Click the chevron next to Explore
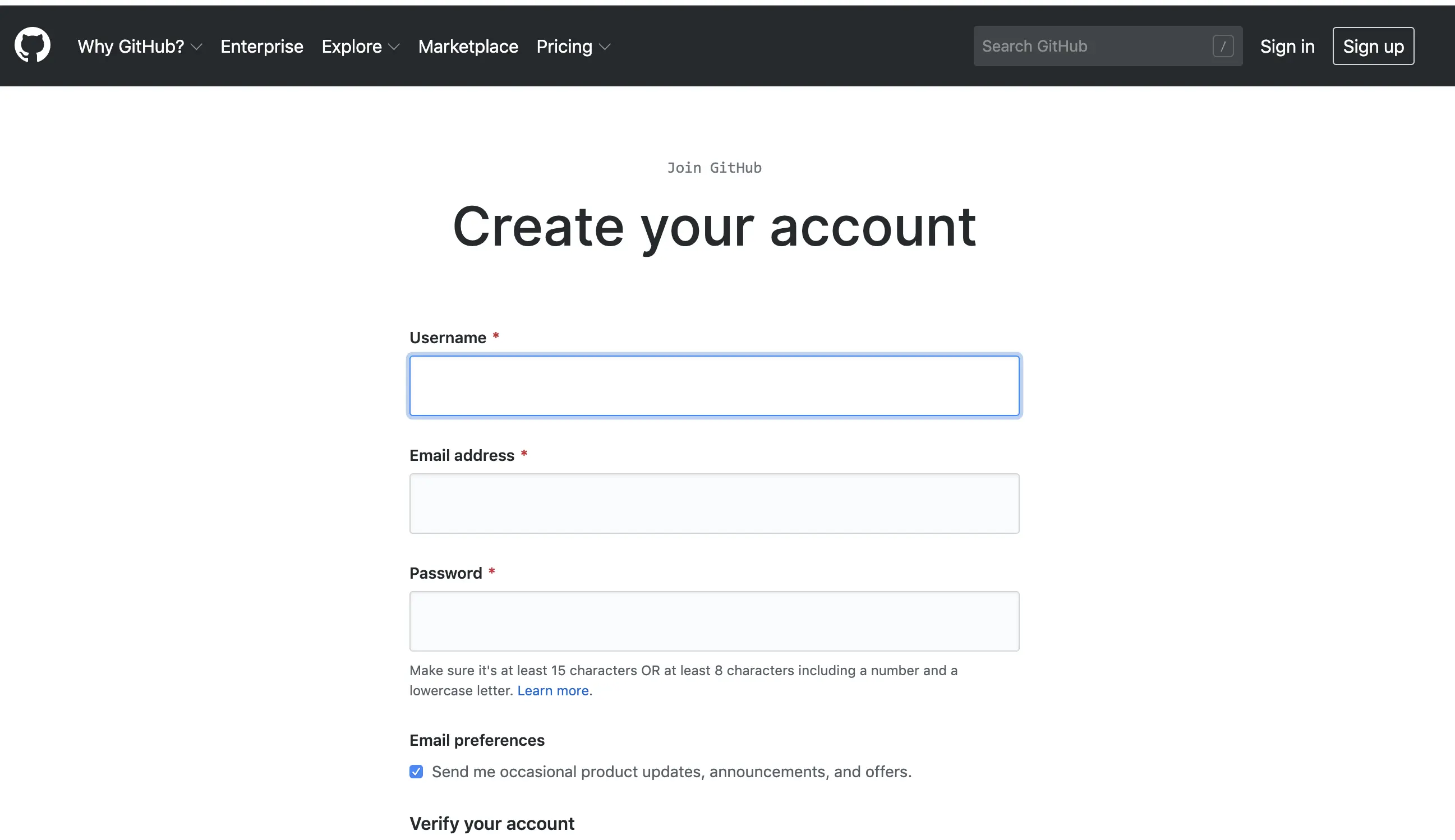 (394, 47)
